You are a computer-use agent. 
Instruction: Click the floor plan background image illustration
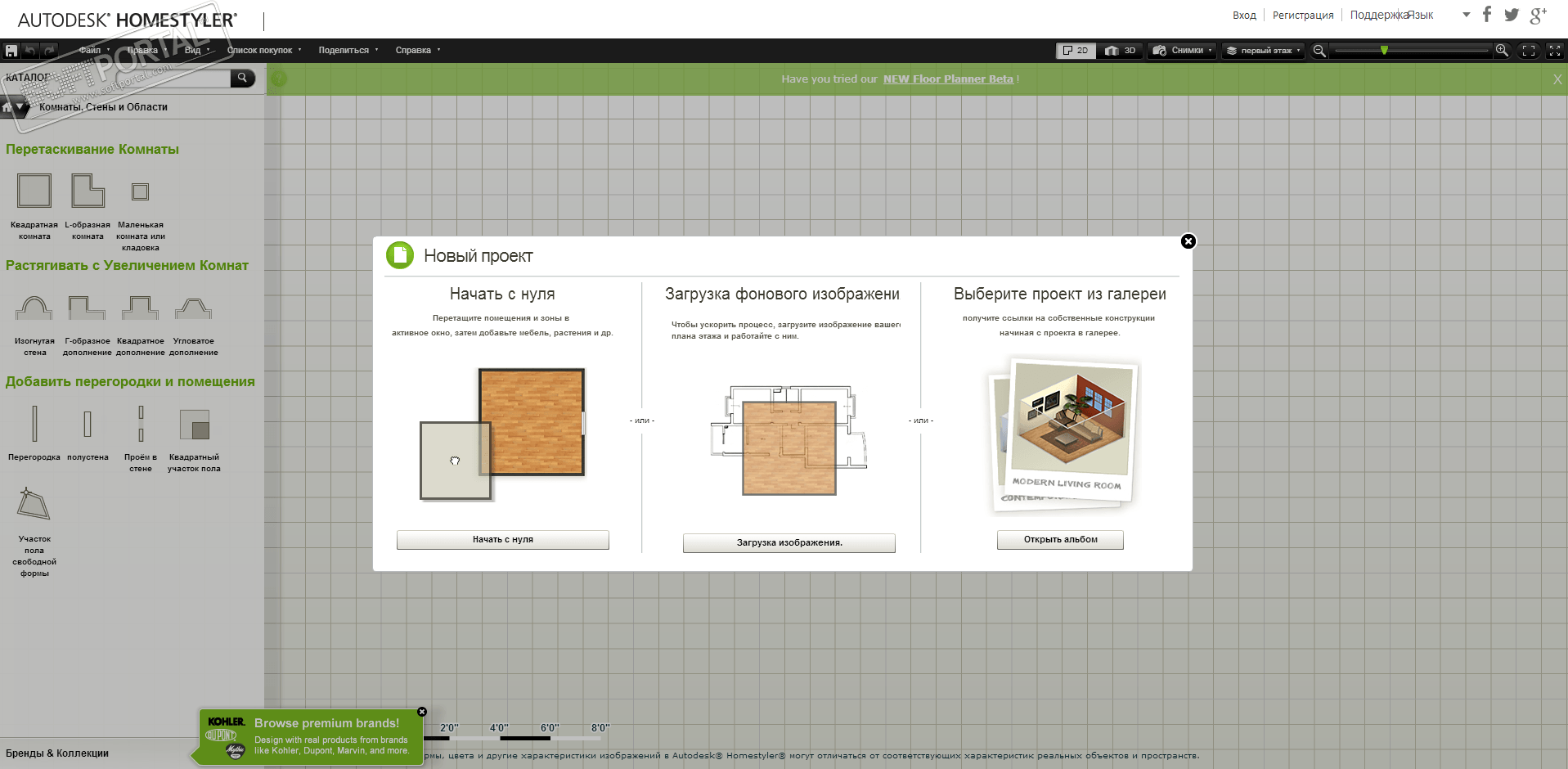click(x=788, y=440)
